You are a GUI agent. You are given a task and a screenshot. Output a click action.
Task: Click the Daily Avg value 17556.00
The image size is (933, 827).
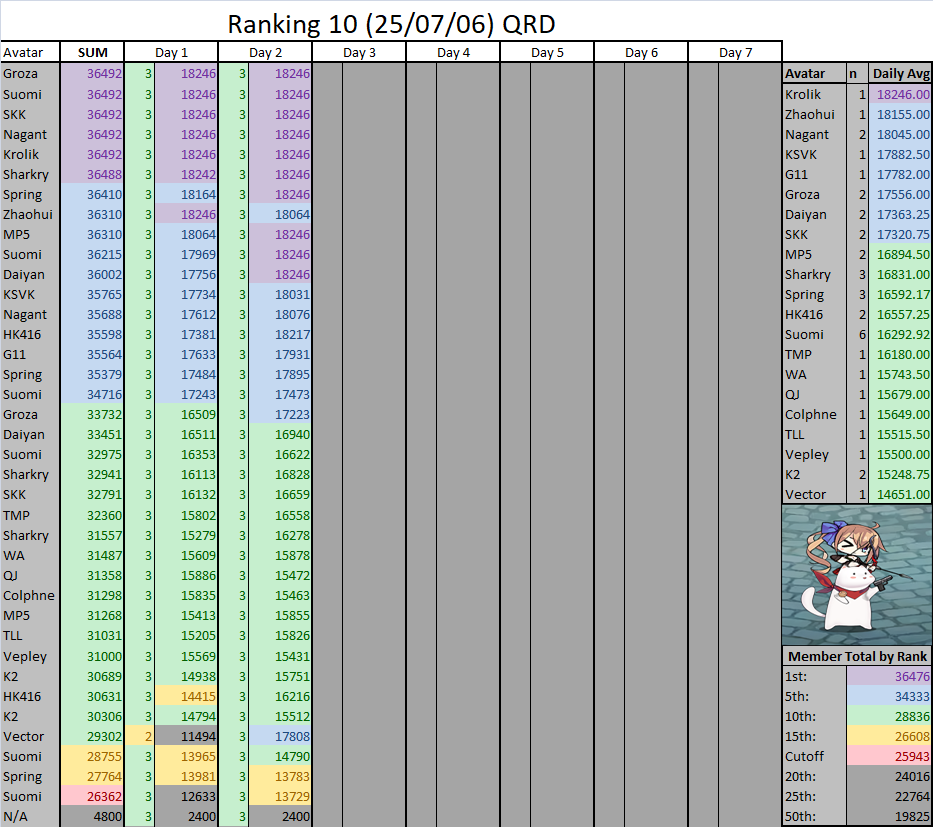[x=900, y=195]
